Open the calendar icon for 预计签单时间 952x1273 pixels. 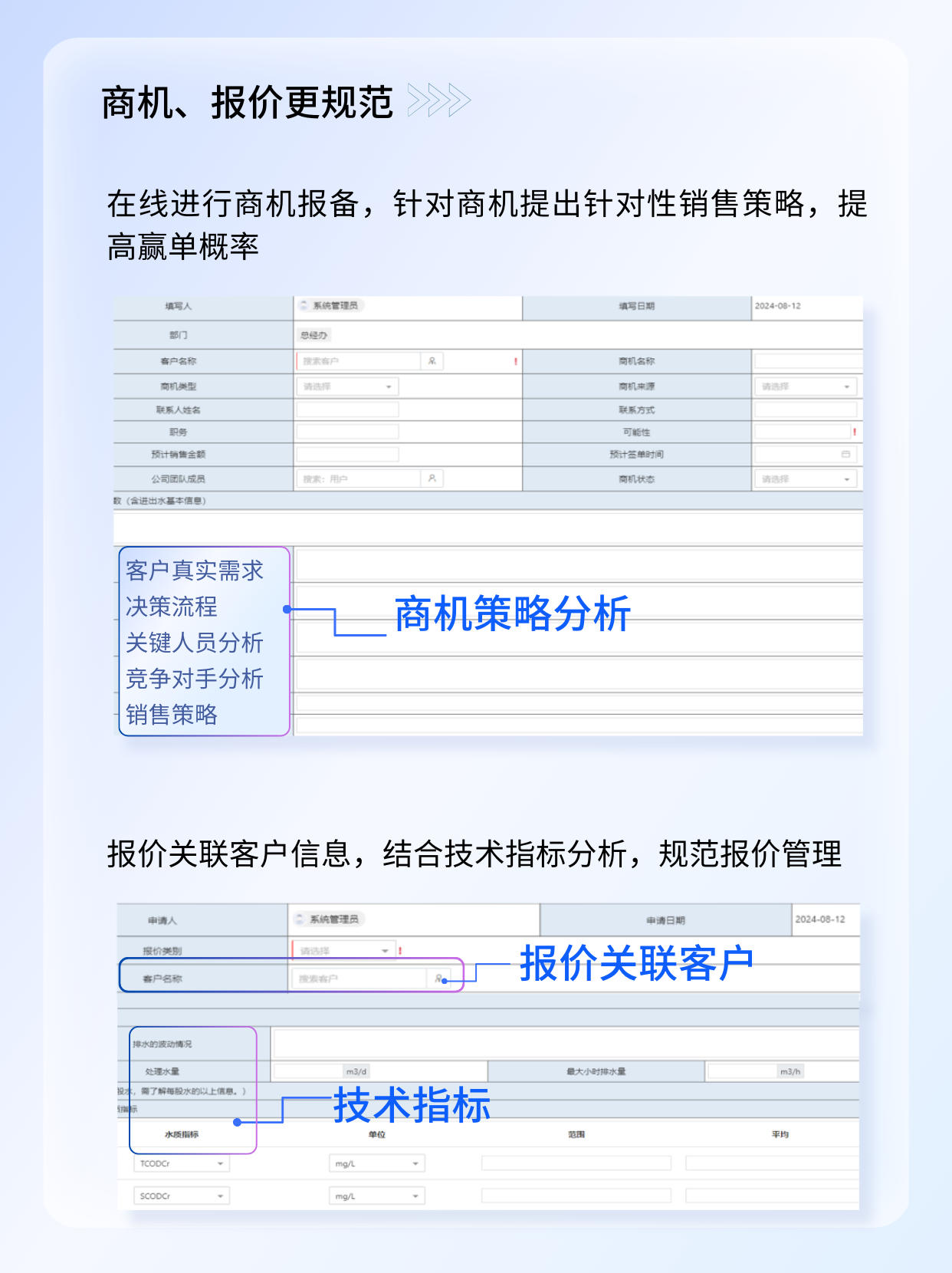pos(845,455)
